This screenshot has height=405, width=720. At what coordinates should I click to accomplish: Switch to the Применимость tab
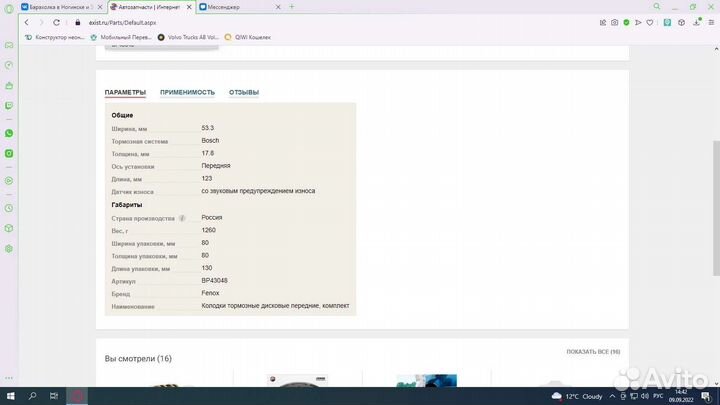coord(187,92)
